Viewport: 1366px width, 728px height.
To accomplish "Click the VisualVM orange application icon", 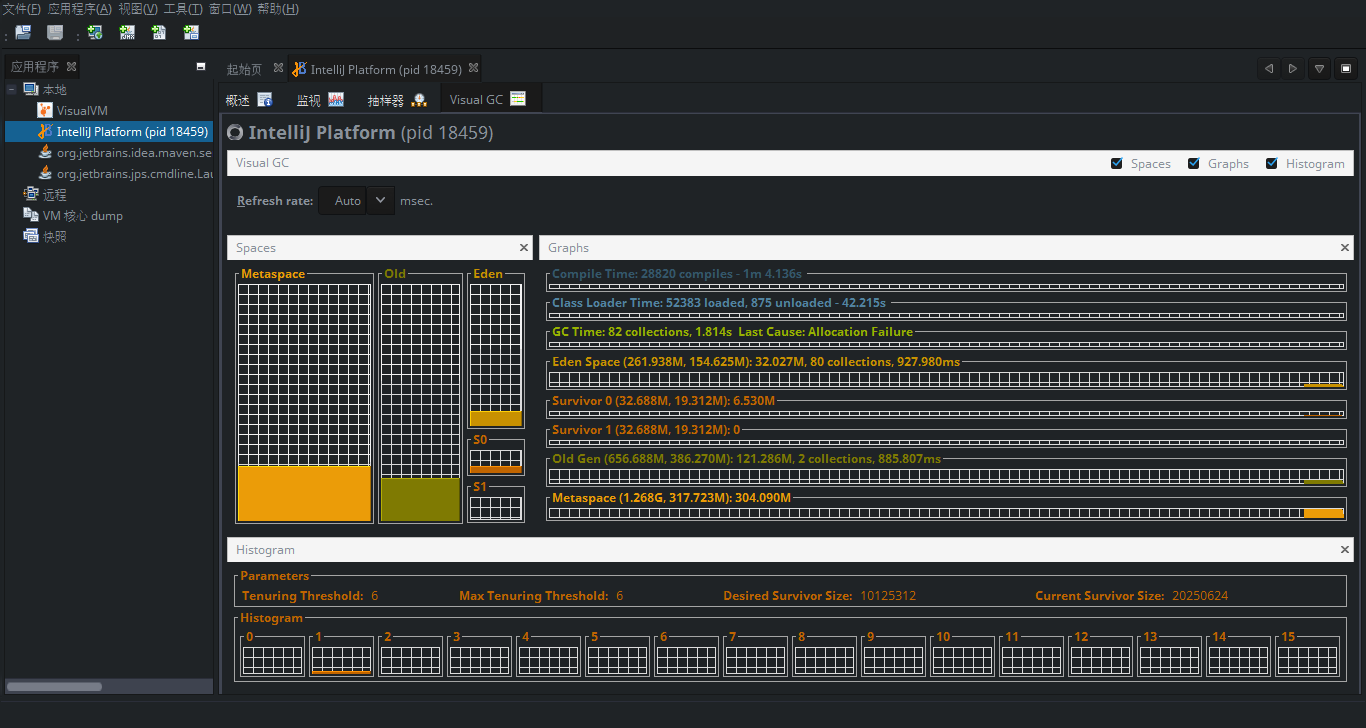I will point(45,110).
